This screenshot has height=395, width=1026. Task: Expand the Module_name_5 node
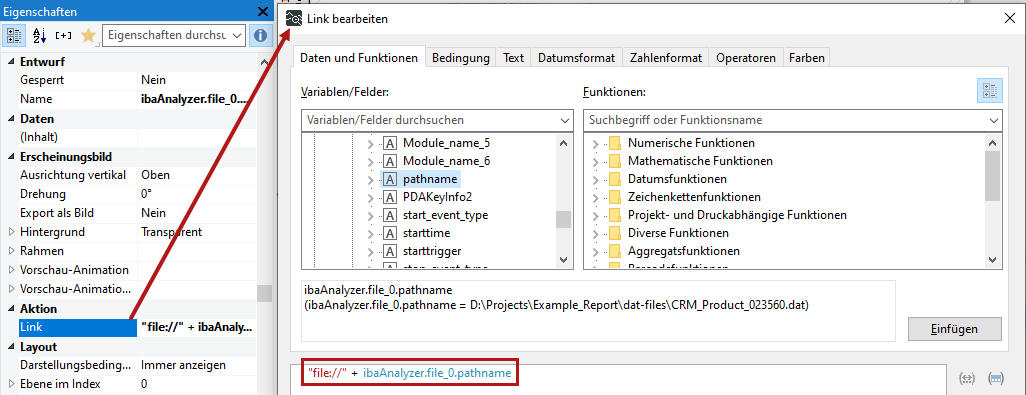pyautogui.click(x=370, y=143)
